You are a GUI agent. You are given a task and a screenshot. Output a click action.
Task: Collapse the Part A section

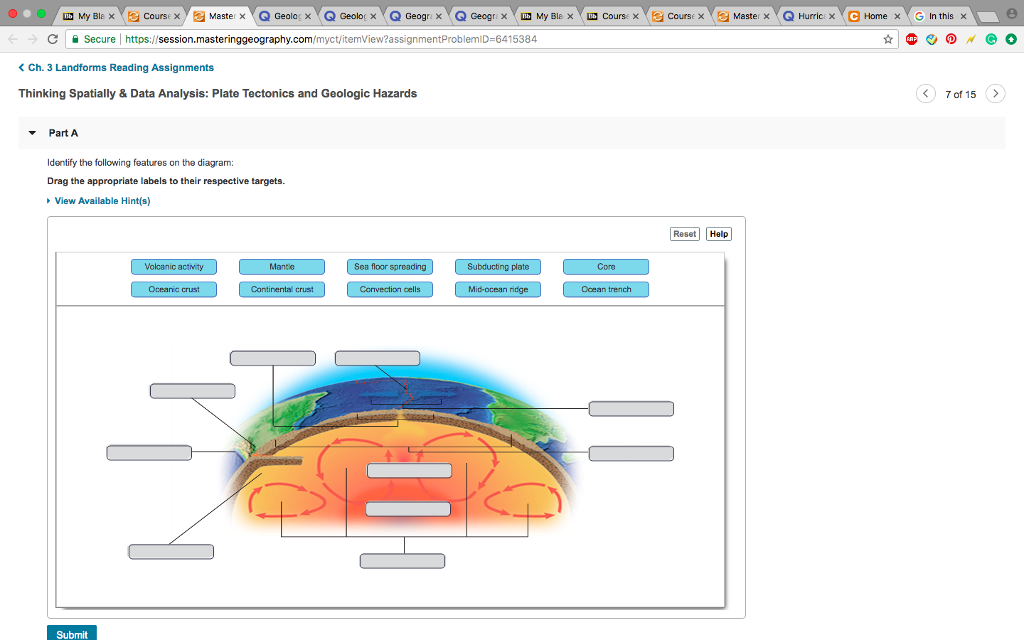(32, 132)
